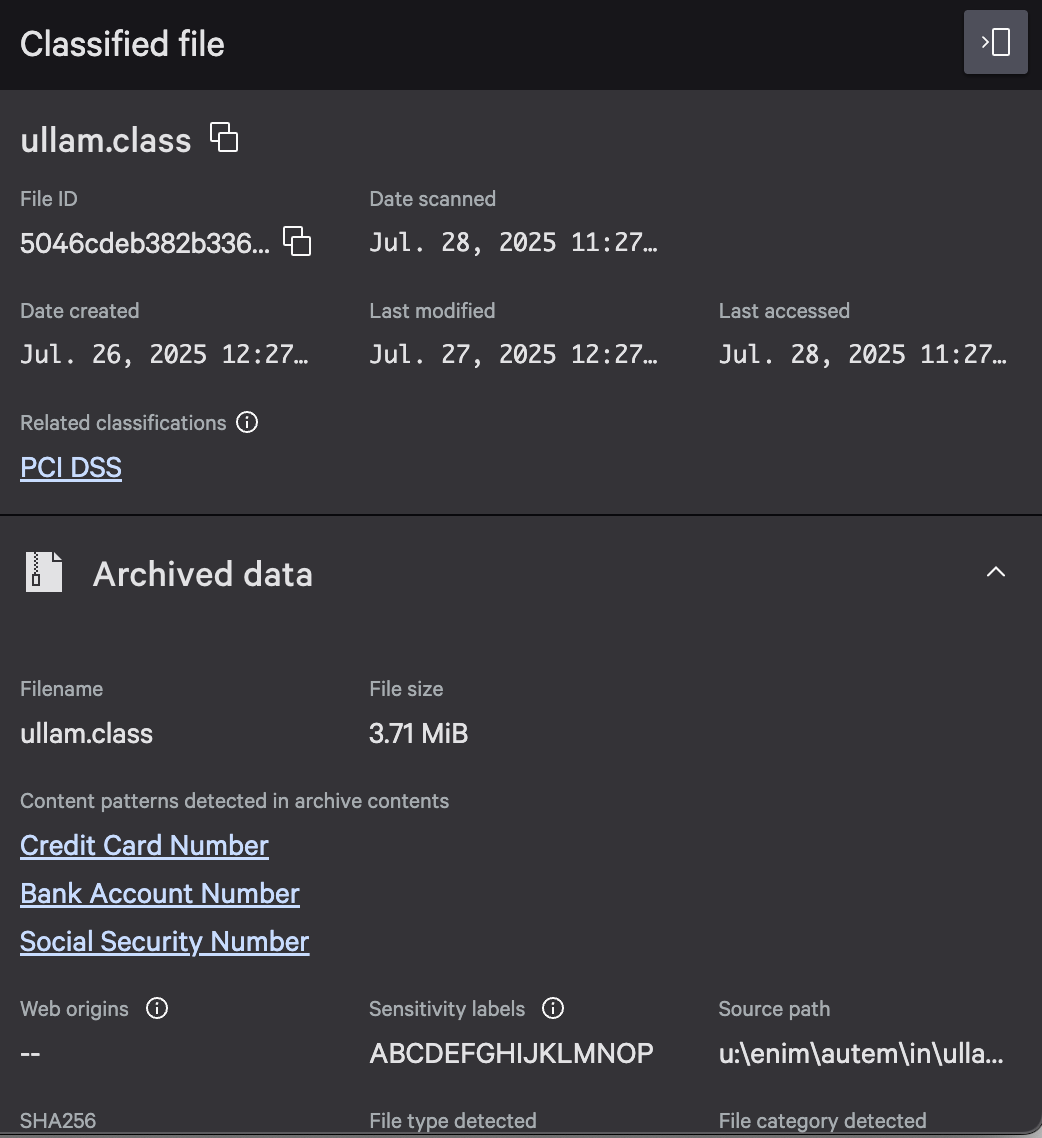Open the Social Security Number pattern
The height and width of the screenshot is (1138, 1042).
click(164, 941)
